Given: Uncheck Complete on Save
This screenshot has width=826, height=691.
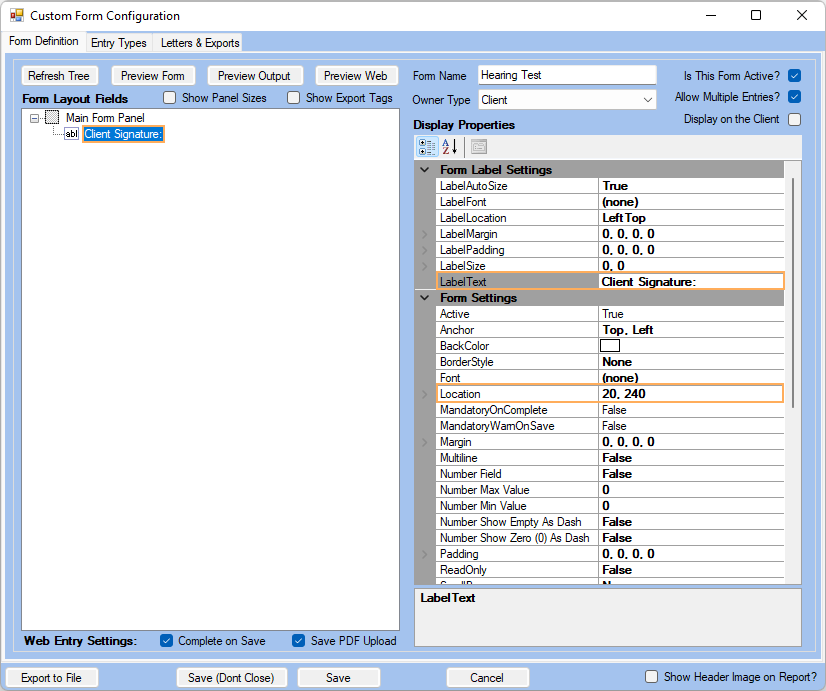Looking at the screenshot, I should pyautogui.click(x=166, y=641).
